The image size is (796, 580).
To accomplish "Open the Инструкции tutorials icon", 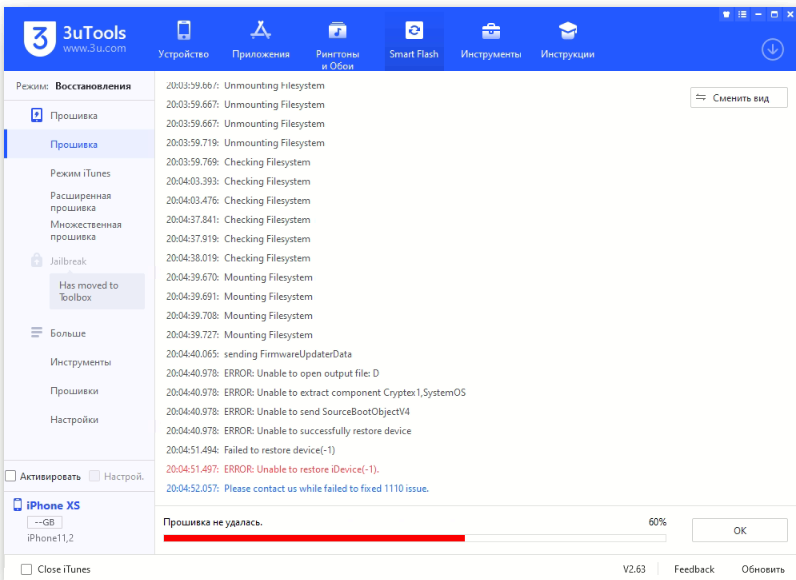I will pos(568,31).
